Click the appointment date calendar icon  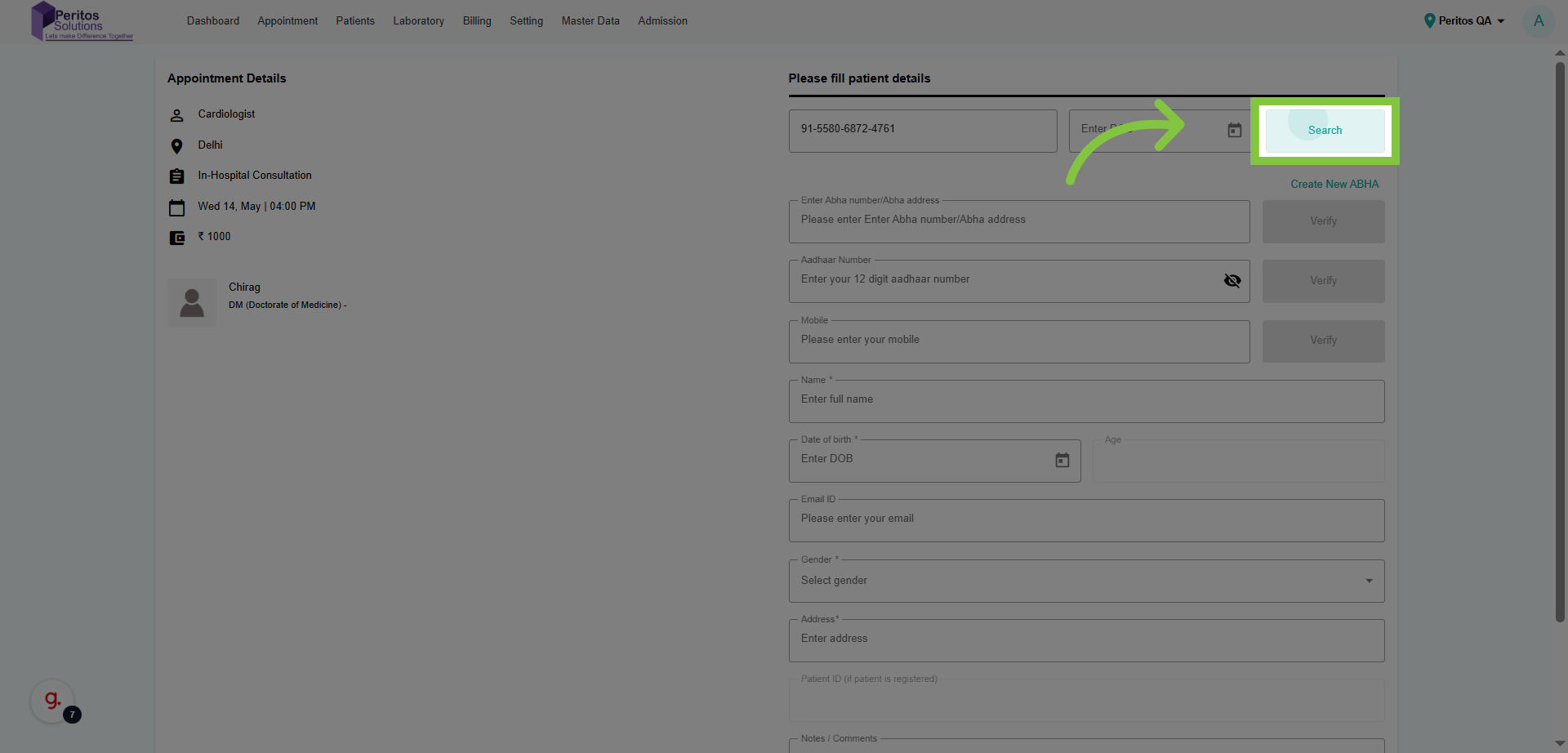[x=176, y=207]
